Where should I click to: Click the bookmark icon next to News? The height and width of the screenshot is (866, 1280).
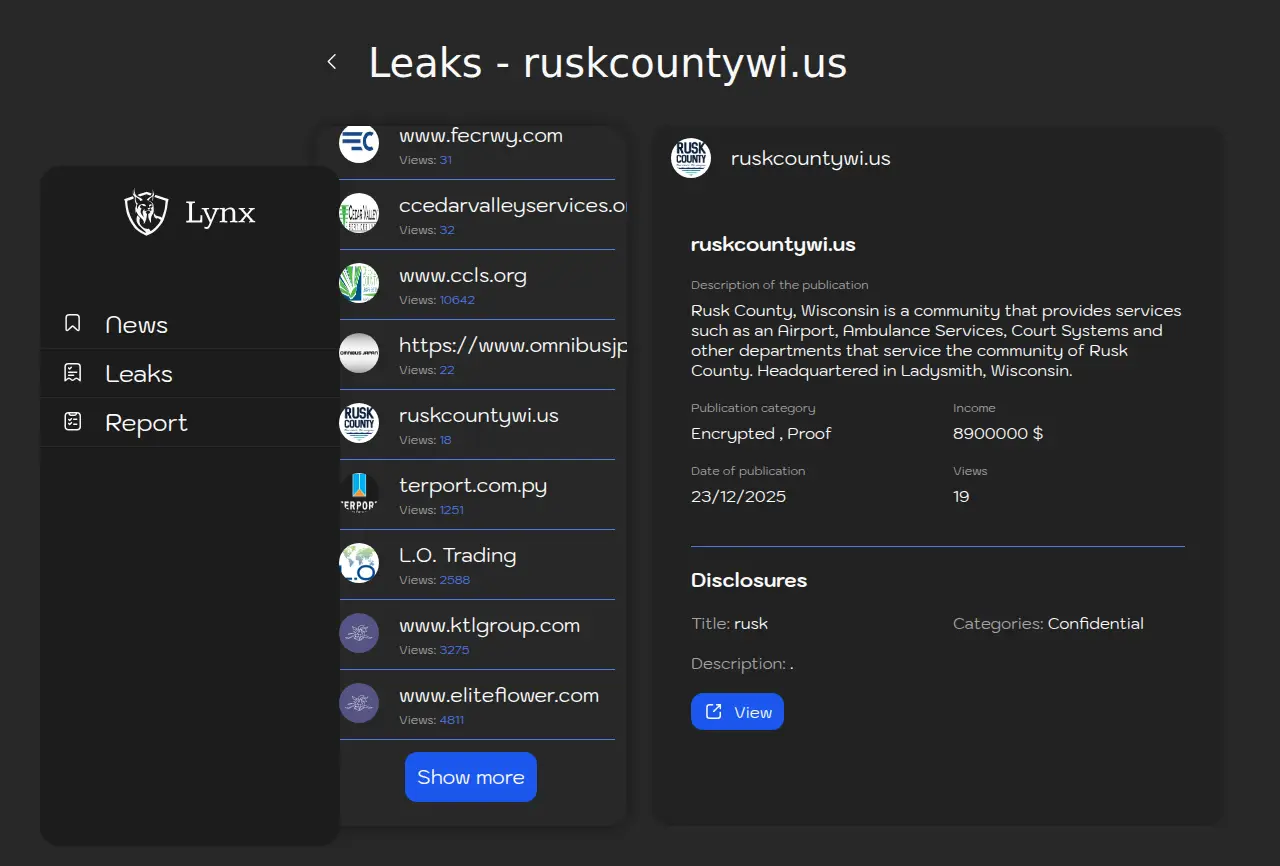point(73,324)
